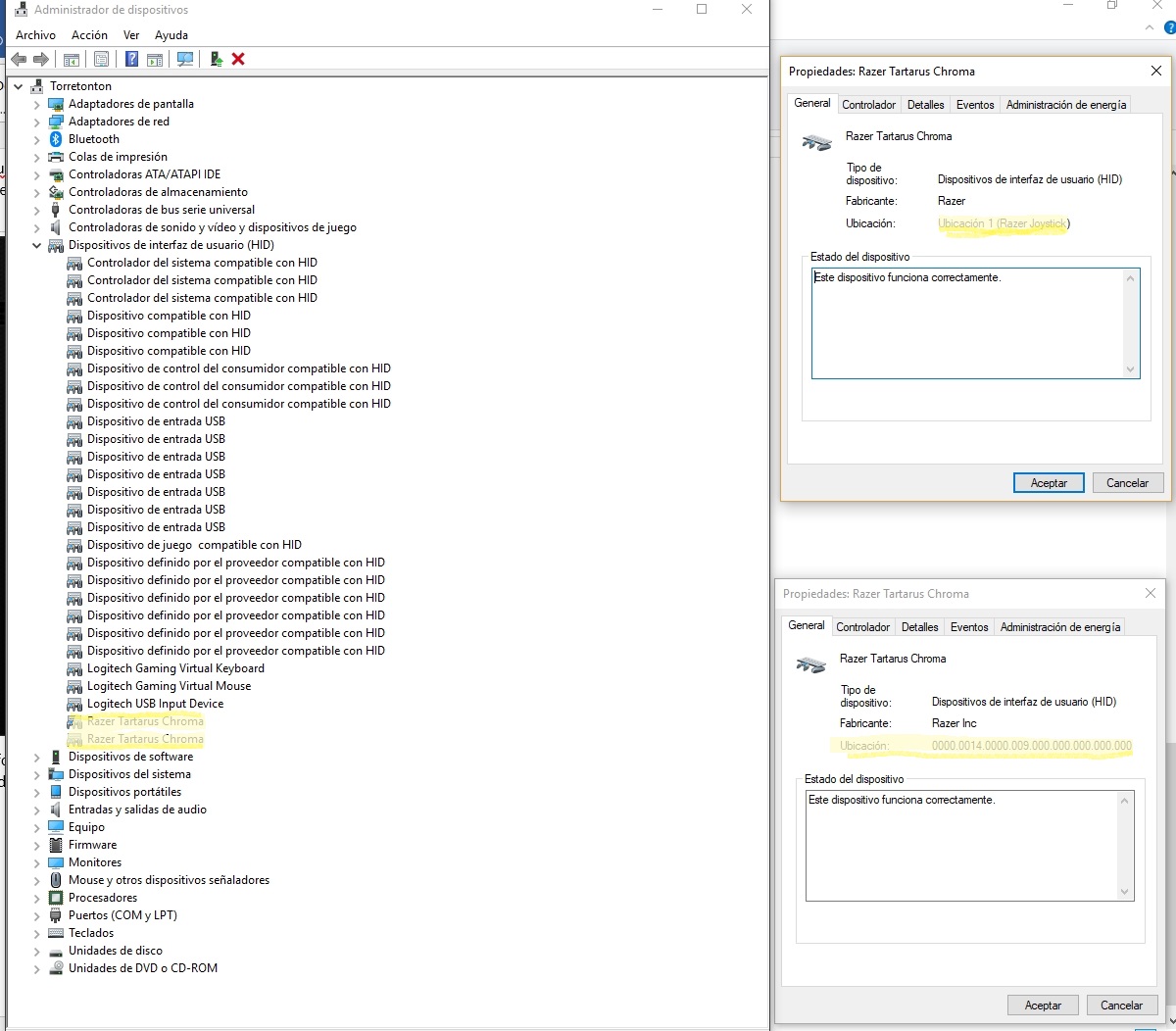Image resolution: width=1176 pixels, height=1031 pixels.
Task: Switch to Detalles tab in Razer Joystick dialog
Action: click(x=926, y=105)
